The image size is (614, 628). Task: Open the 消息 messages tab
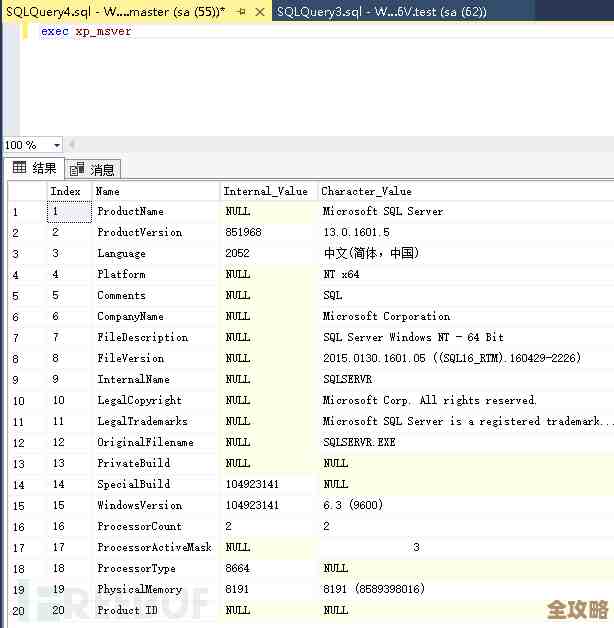(x=93, y=169)
